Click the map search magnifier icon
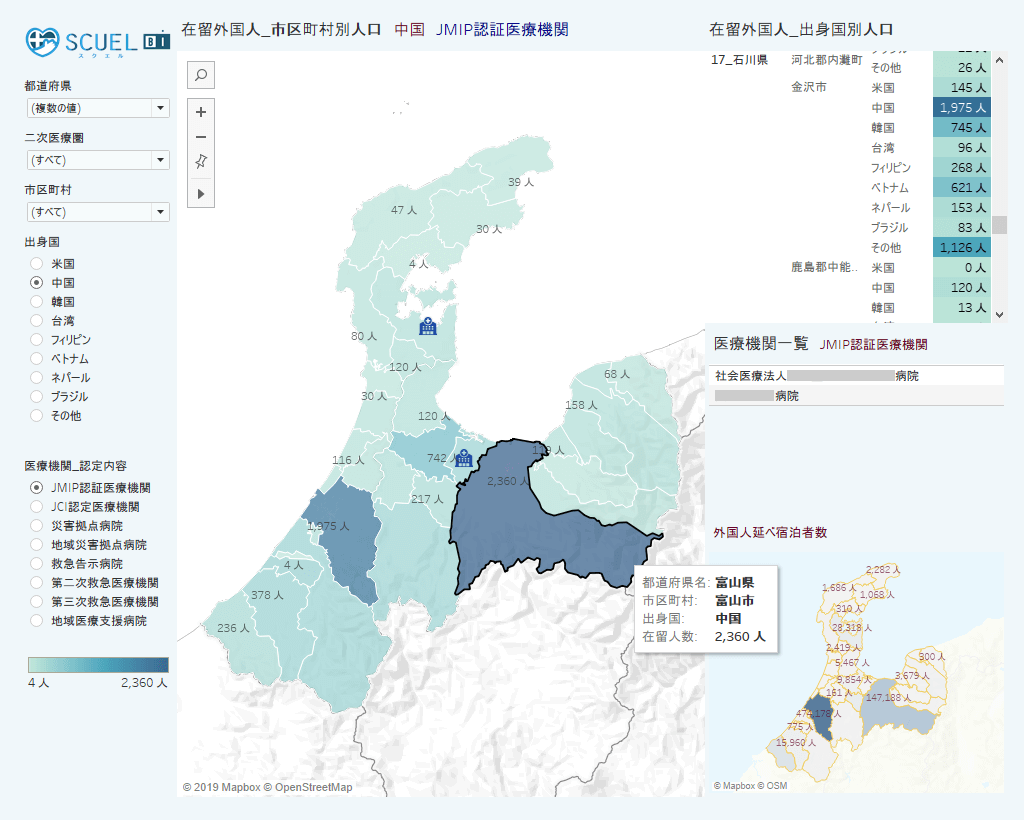 pos(200,75)
